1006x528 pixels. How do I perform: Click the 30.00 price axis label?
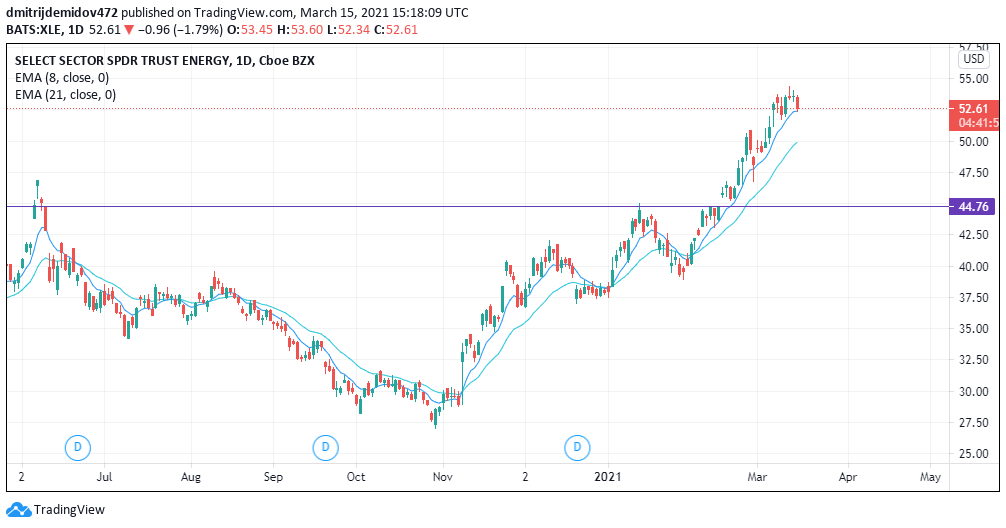click(973, 391)
